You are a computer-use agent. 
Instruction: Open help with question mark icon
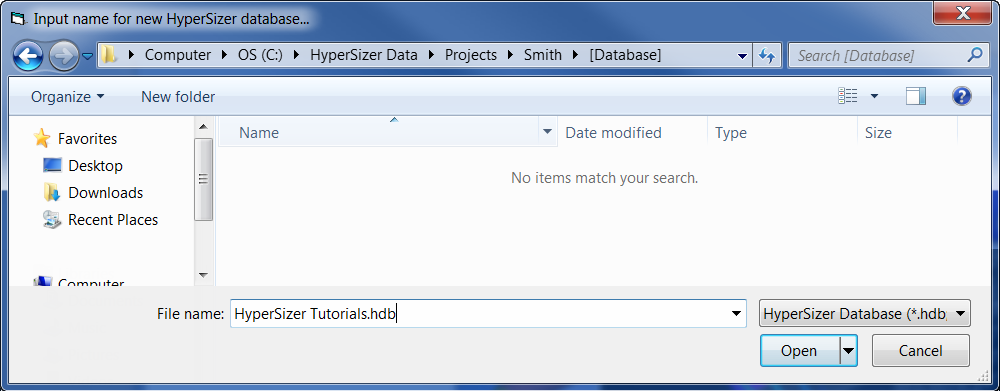tap(961, 96)
